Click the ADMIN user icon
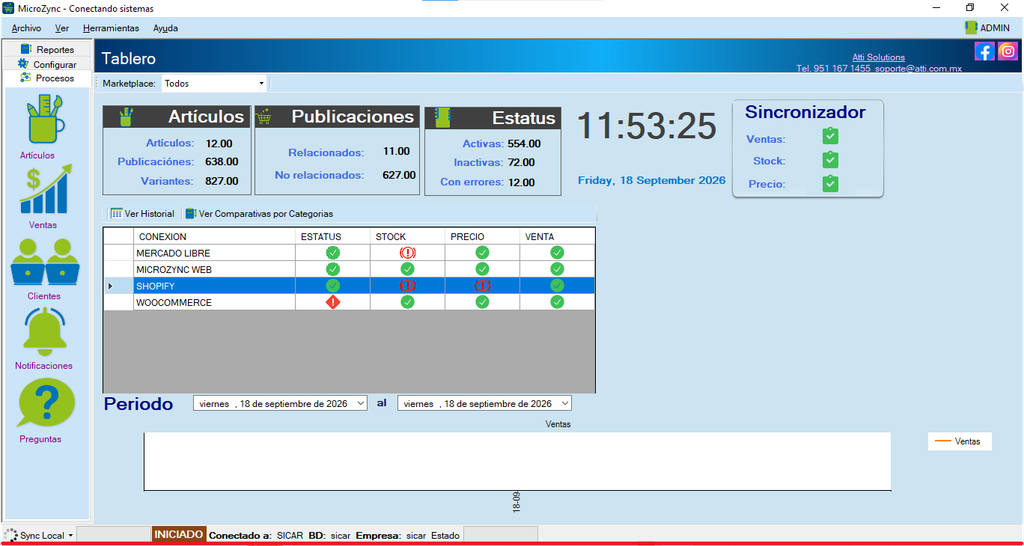Viewport: 1024px width, 546px height. coord(970,27)
